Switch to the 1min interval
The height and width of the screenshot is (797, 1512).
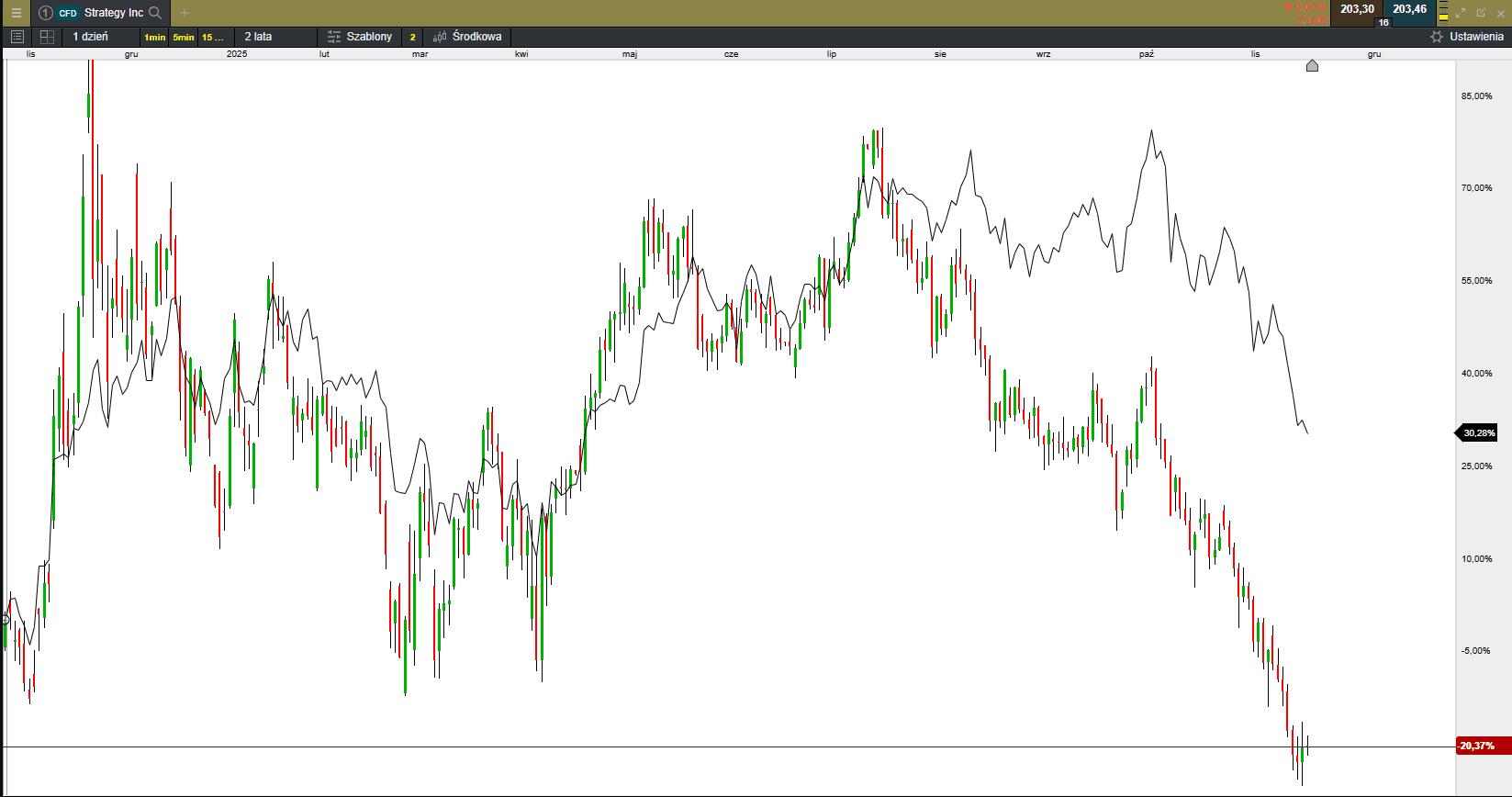[x=154, y=38]
